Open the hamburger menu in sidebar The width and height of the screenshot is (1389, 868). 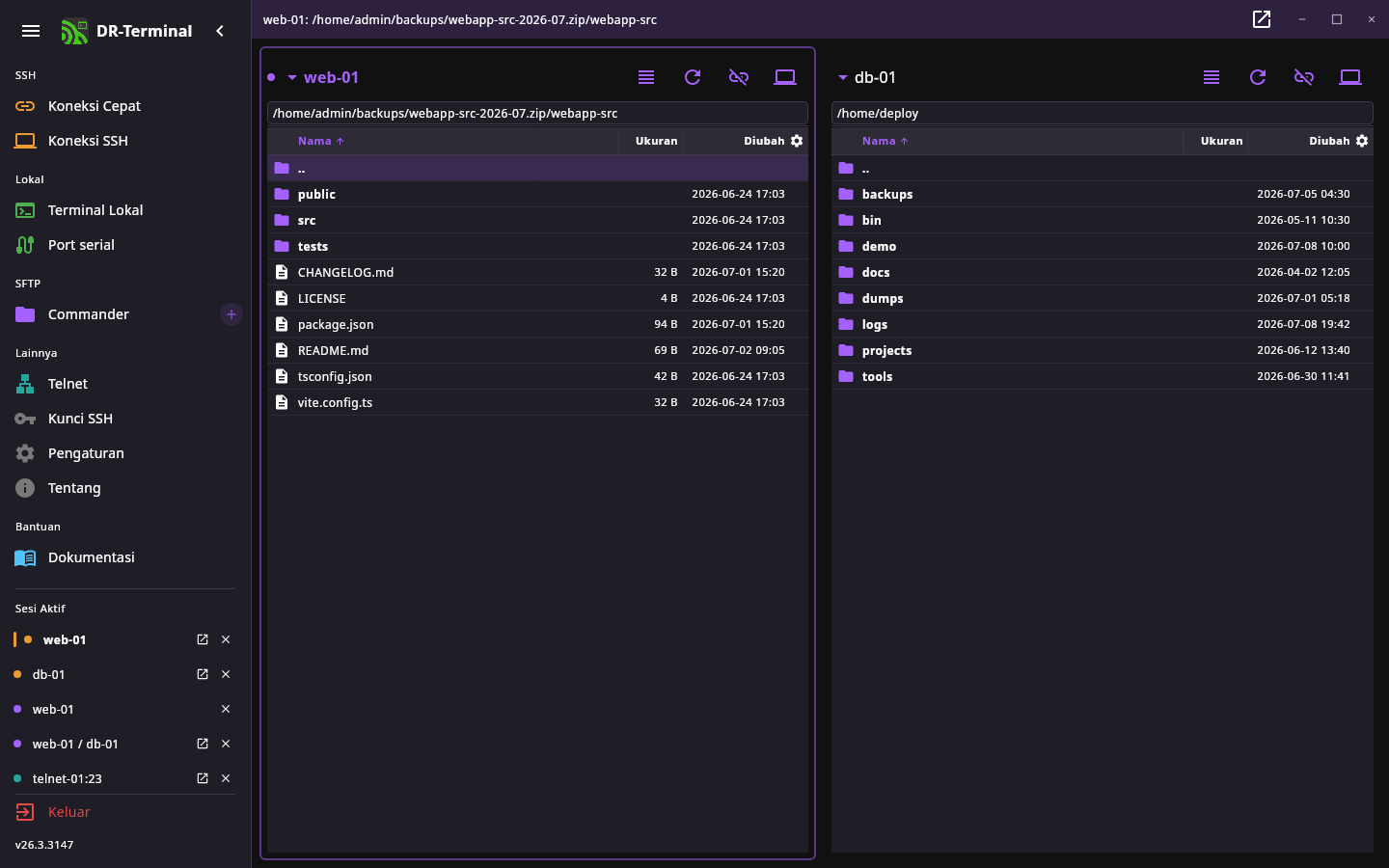[x=31, y=31]
